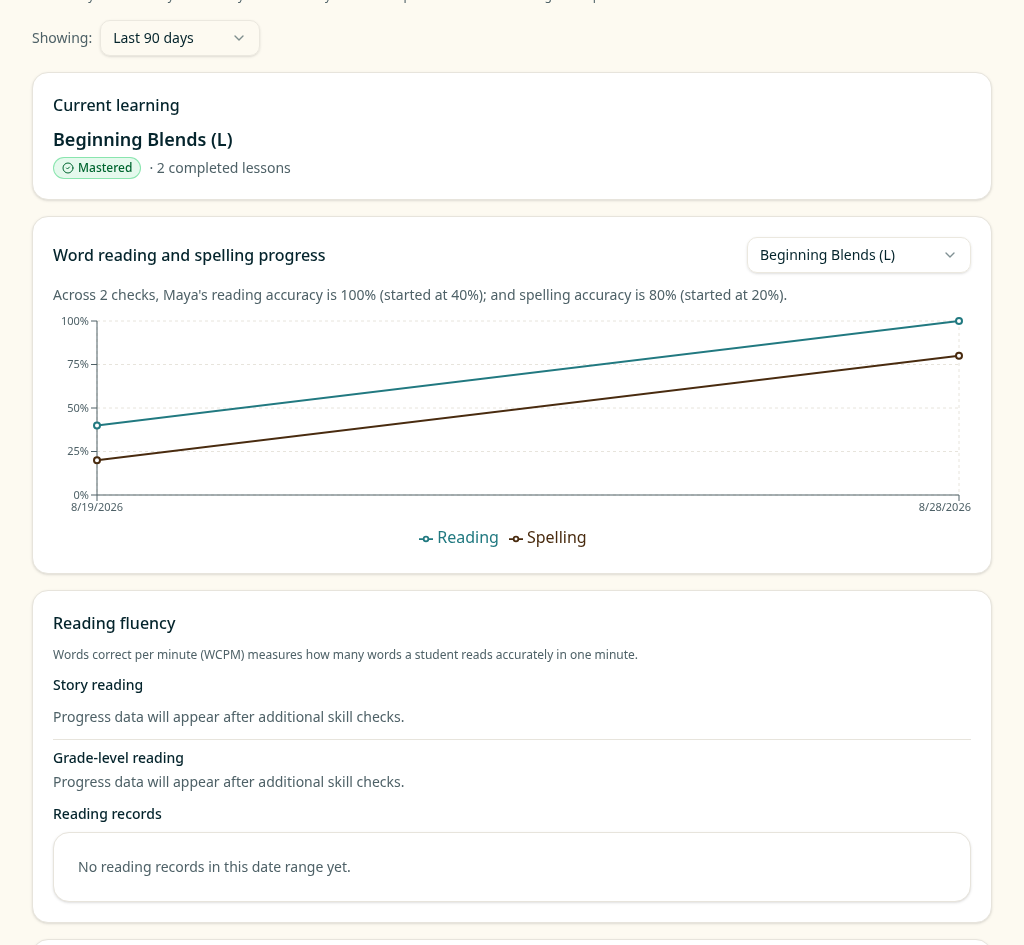Viewport: 1024px width, 945px height.
Task: Click the 8/28/2026 axis date label
Action: [x=944, y=507]
